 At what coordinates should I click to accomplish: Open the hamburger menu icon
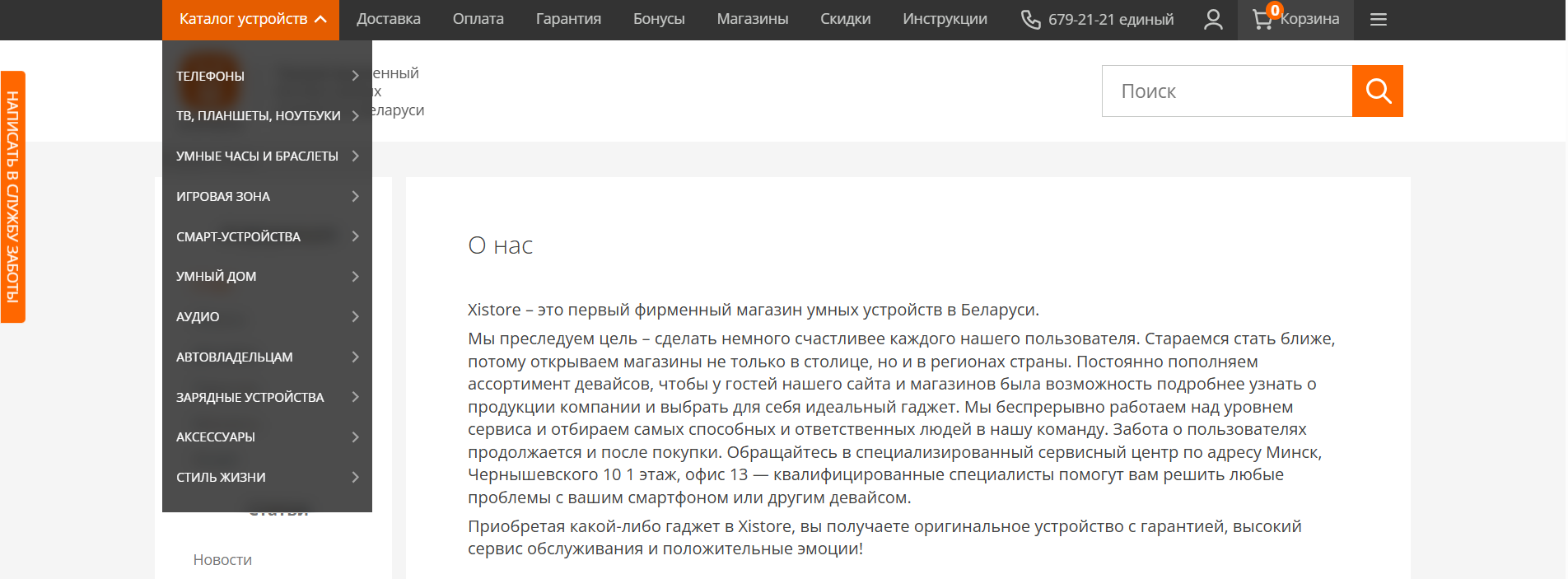pos(1379,19)
